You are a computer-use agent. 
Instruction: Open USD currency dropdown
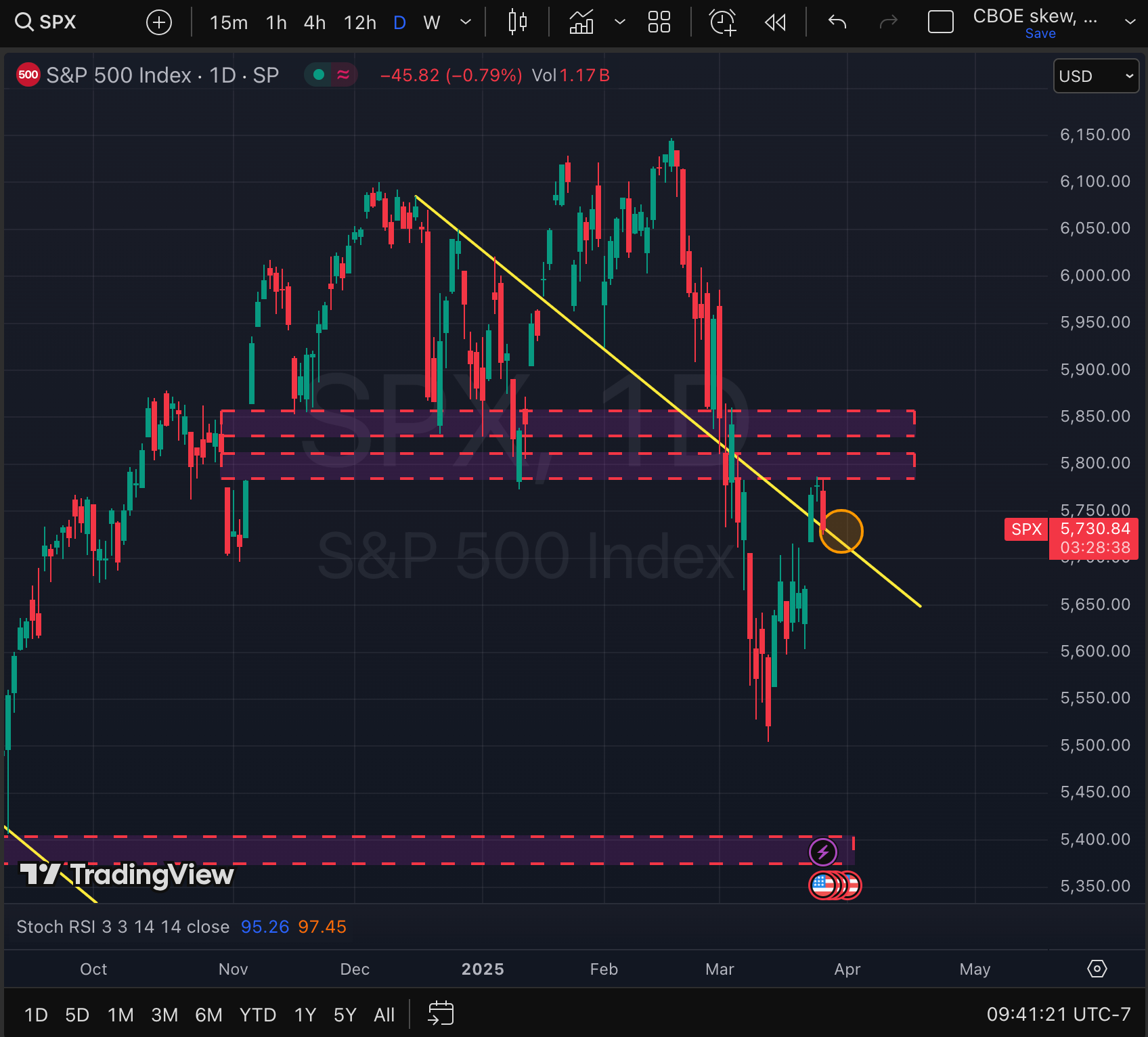pos(1096,76)
